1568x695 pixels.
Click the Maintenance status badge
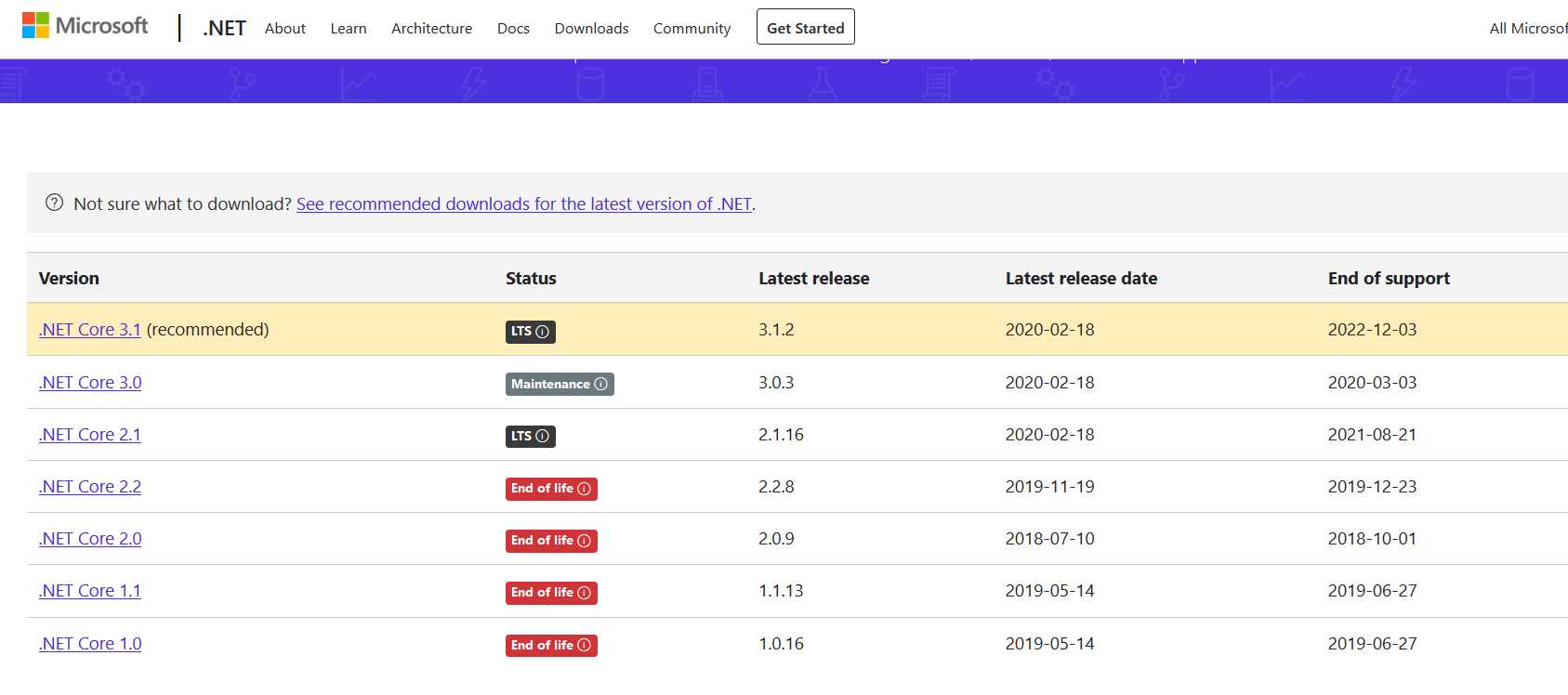click(560, 384)
